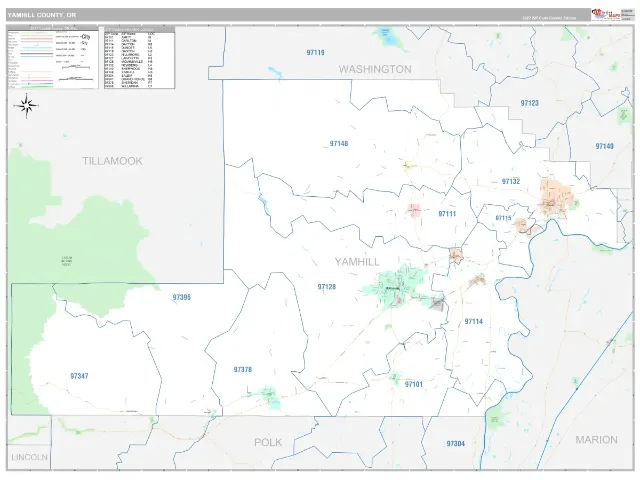
Task: Click the map publisher logo at top right
Action: coord(606,14)
